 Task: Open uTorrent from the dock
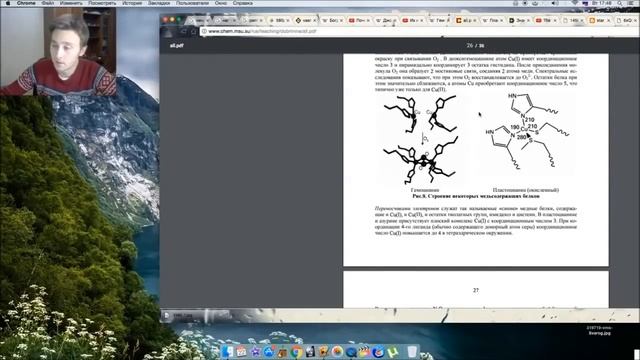tap(392, 351)
